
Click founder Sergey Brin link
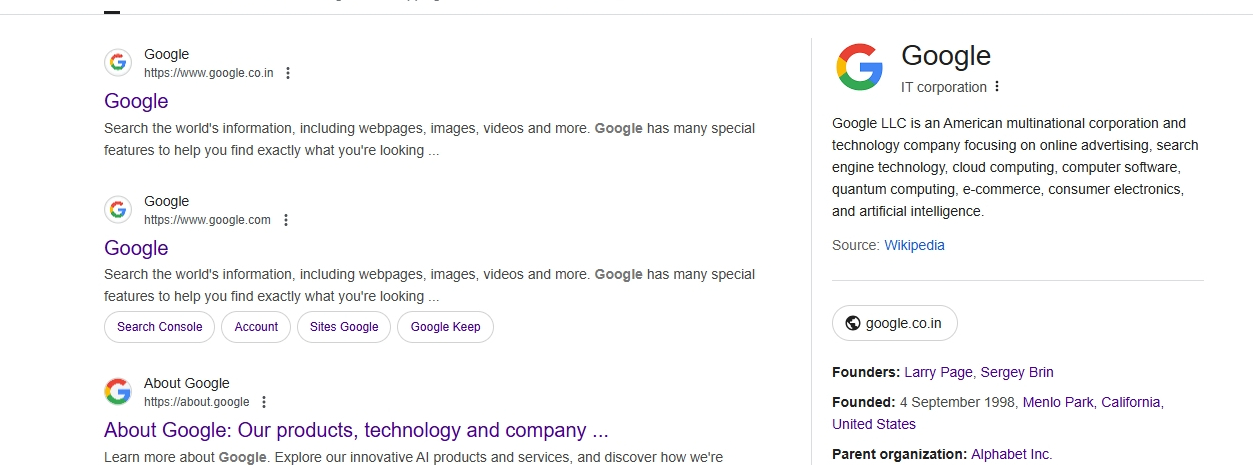pos(1017,372)
